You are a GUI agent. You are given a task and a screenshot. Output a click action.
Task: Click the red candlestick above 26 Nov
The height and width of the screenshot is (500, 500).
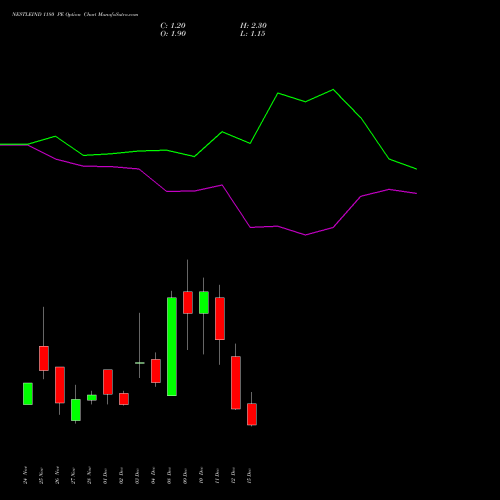60,385
